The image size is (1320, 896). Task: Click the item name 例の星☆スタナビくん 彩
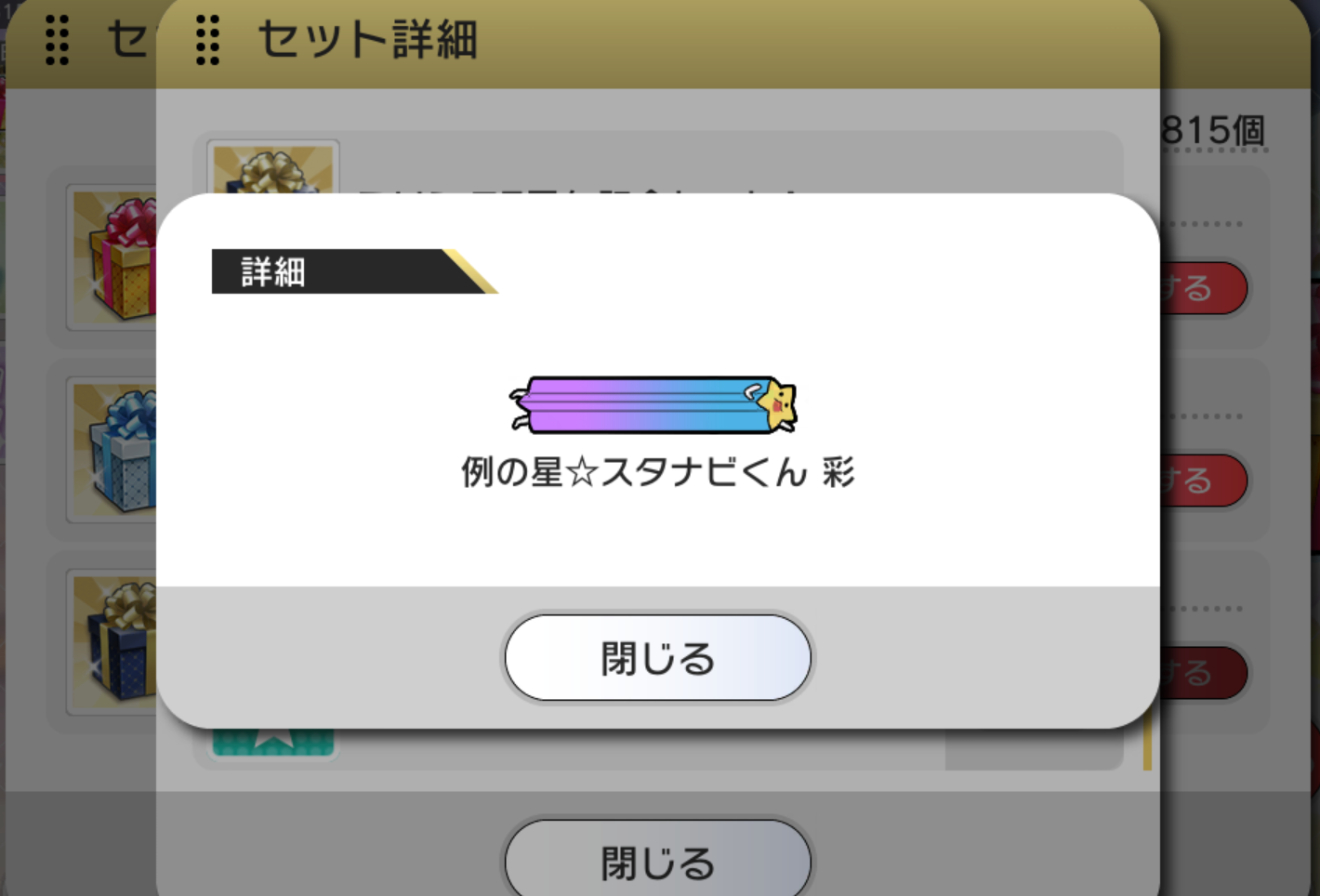click(658, 472)
